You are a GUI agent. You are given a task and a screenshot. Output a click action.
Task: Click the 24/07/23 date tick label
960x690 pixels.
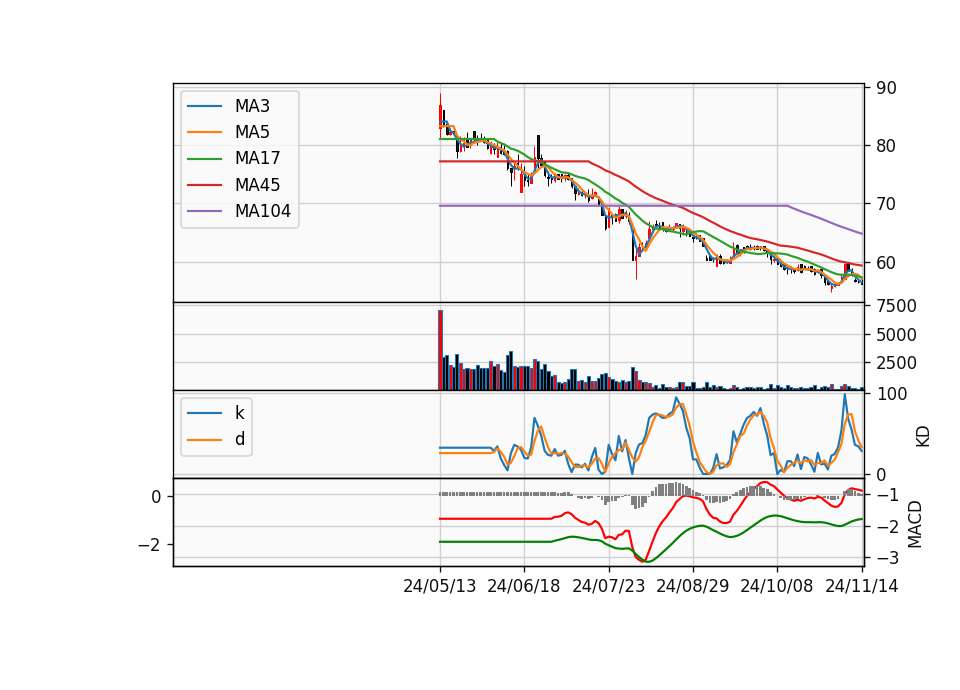(609, 587)
